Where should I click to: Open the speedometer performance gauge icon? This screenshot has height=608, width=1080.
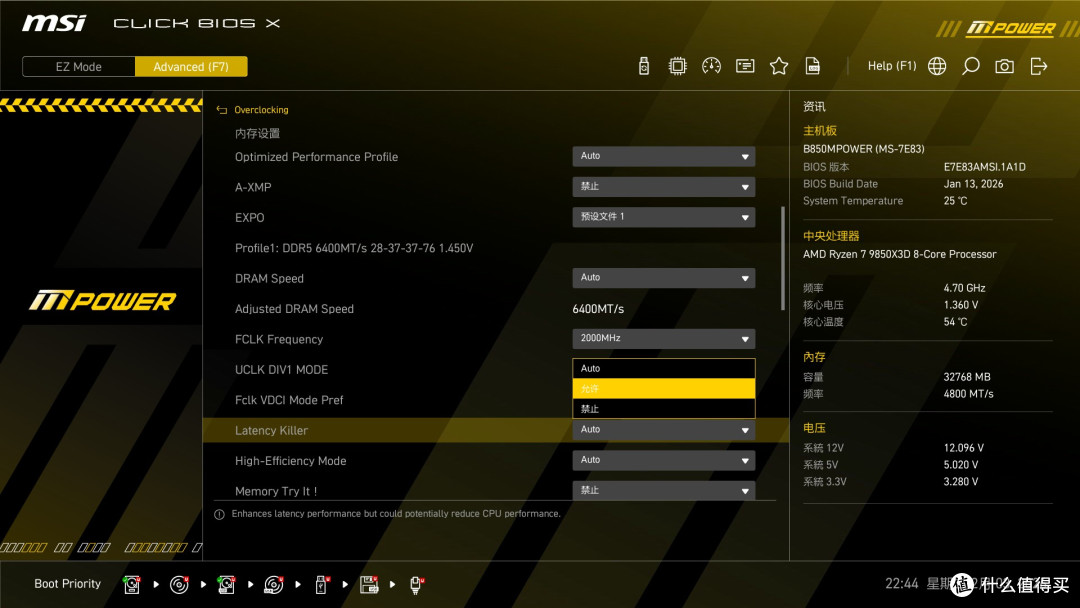[x=711, y=66]
